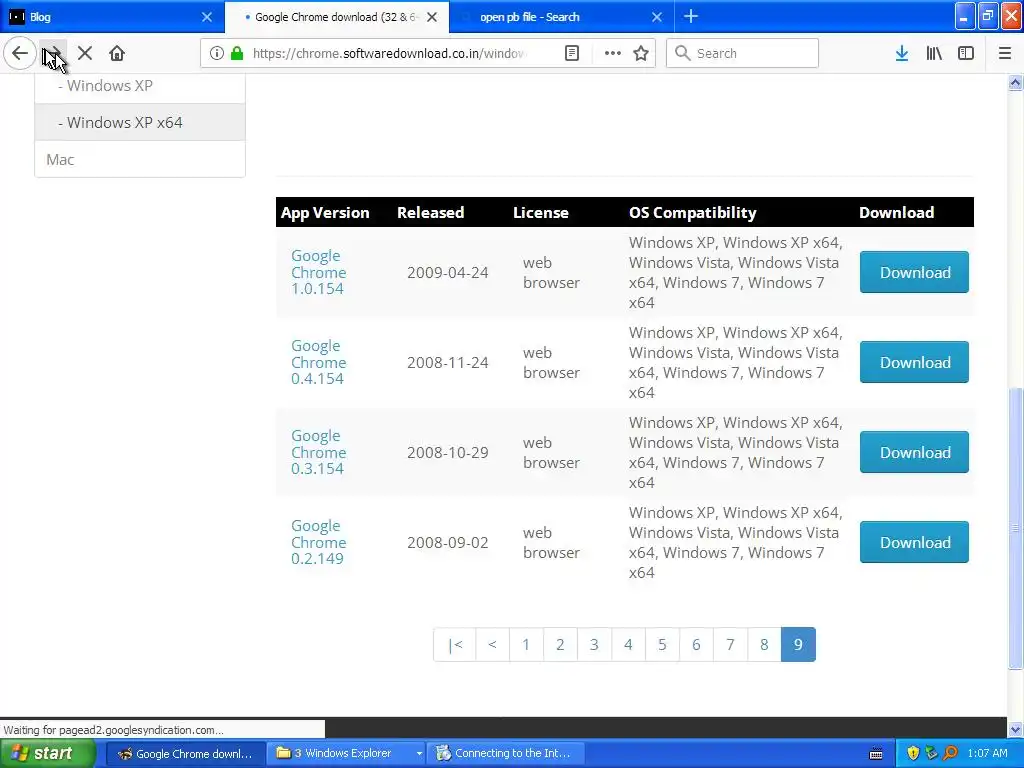Open Google Chrome 1.0.154 version link
The width and height of the screenshot is (1024, 768).
[319, 272]
